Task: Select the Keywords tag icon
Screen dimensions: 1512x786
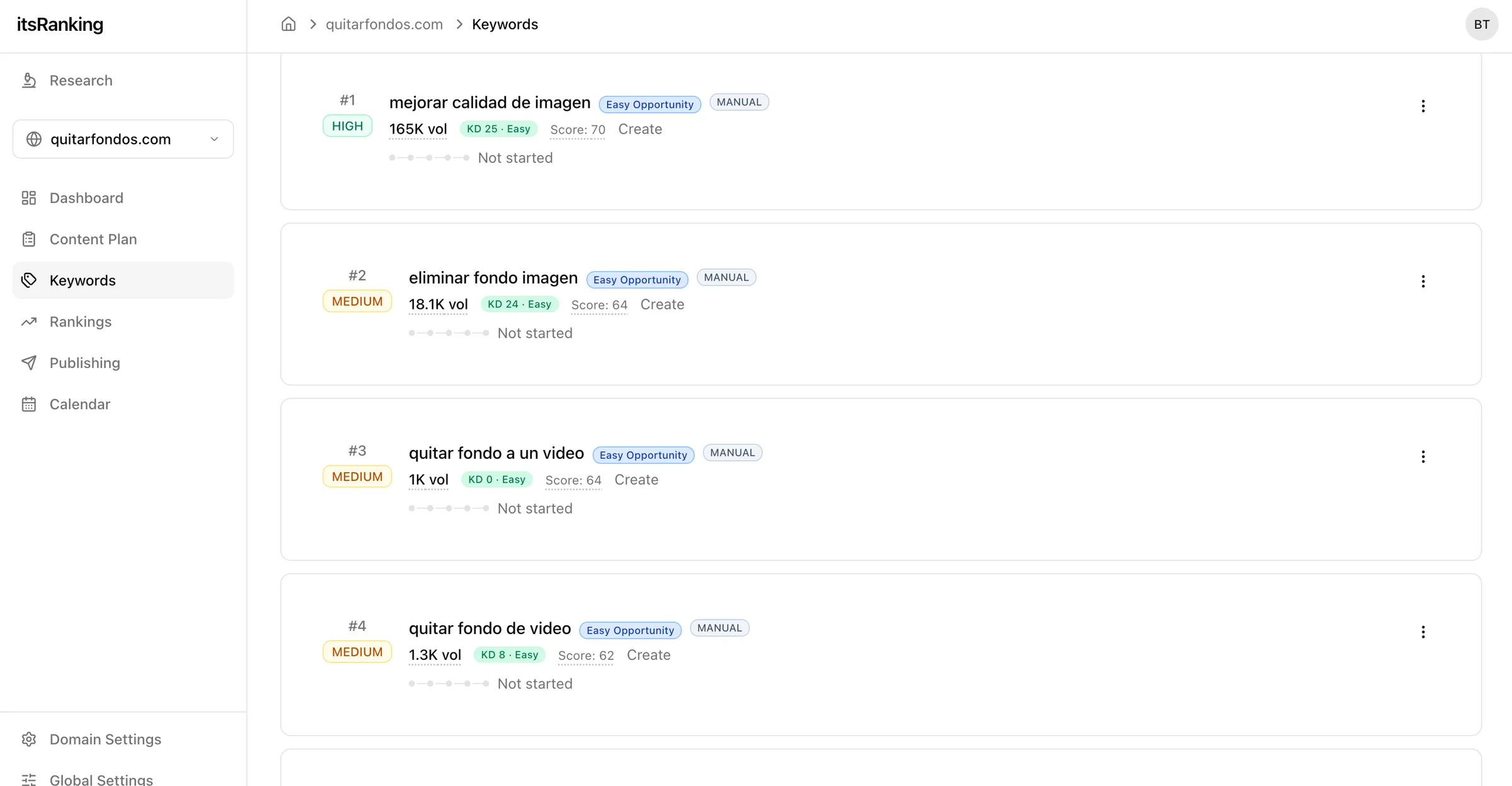Action: point(29,280)
